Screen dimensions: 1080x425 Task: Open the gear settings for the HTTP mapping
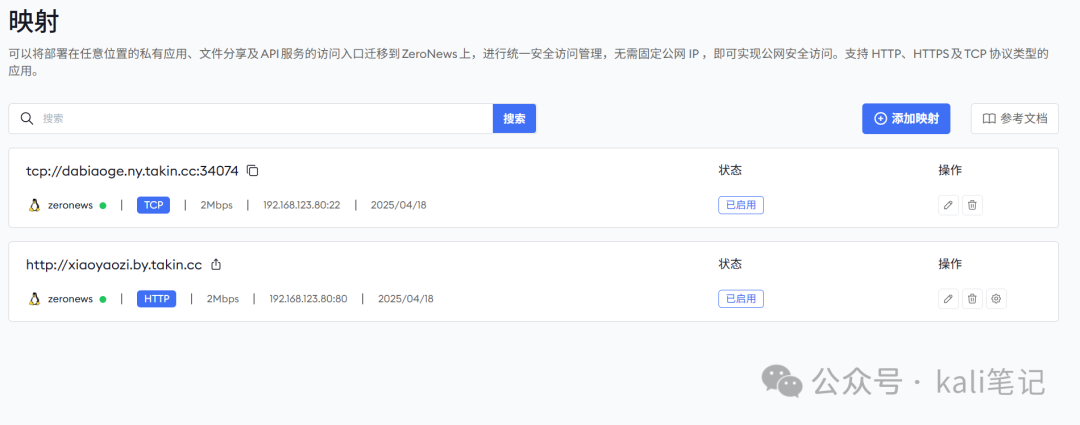coord(996,298)
